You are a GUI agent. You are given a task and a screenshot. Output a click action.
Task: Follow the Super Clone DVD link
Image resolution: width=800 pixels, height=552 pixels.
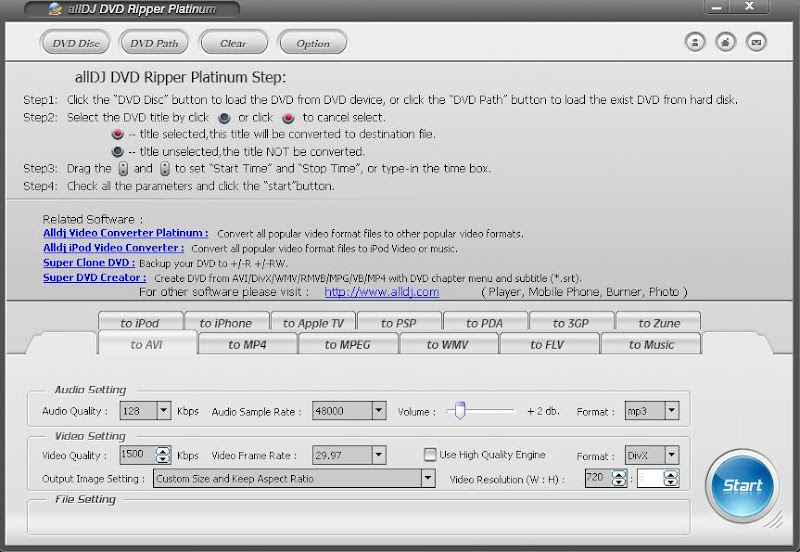(89, 263)
